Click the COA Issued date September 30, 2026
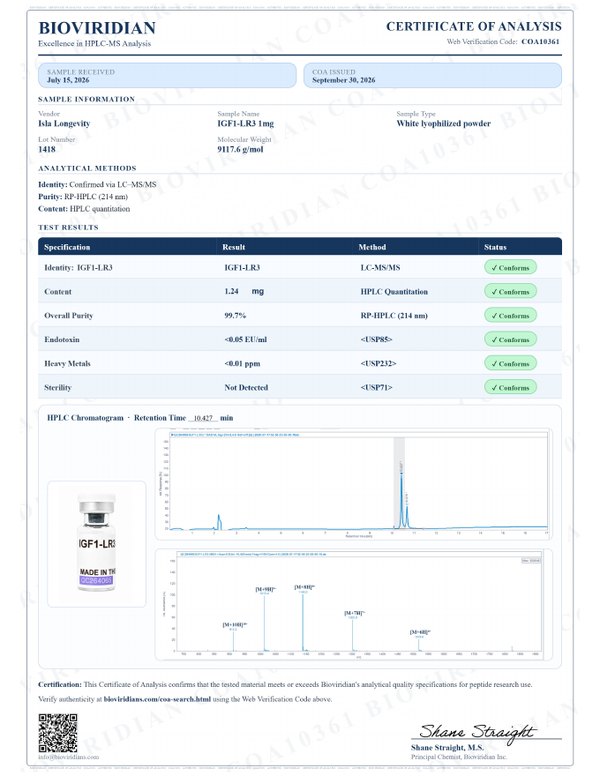The width and height of the screenshot is (600, 776). [344, 80]
